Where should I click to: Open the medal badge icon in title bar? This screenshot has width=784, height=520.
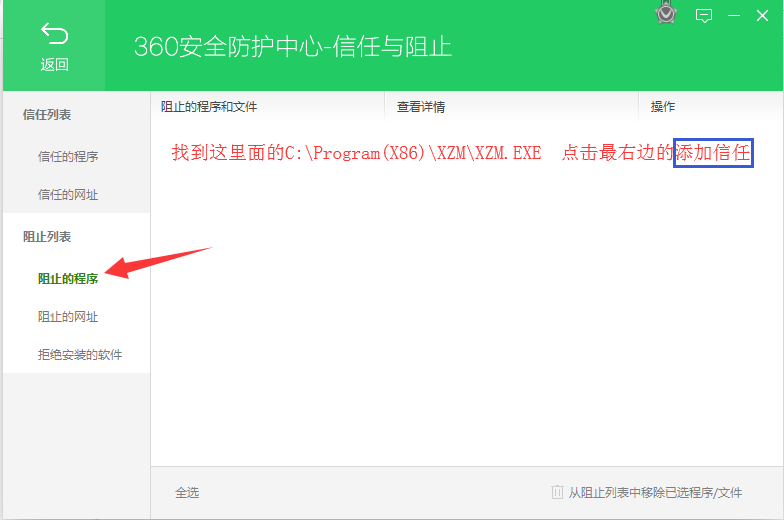(665, 14)
